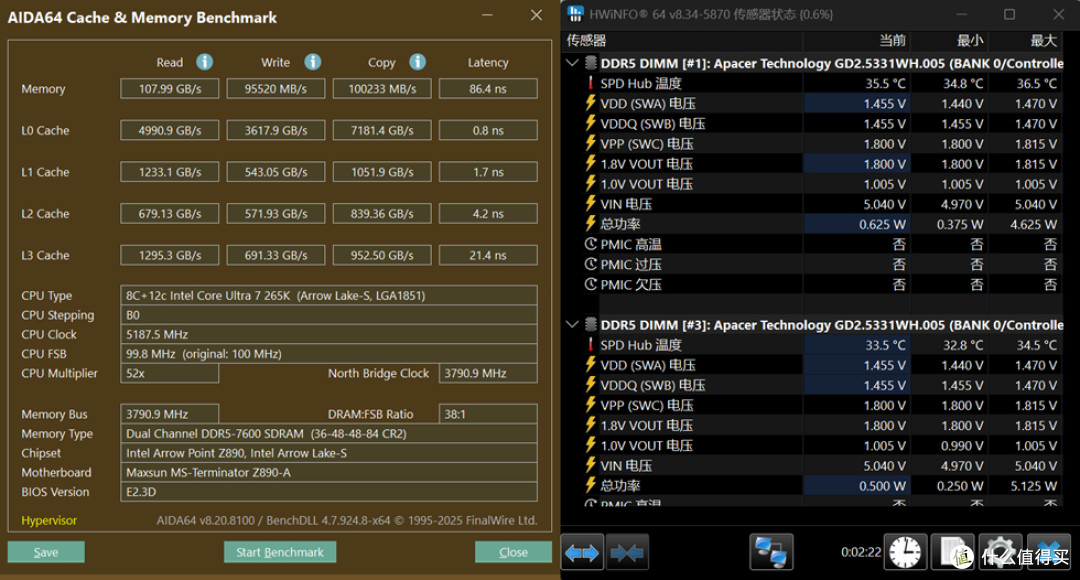This screenshot has height=580, width=1080.
Task: Click the 0:02:22 elapsed time in HWiNFO
Action: 861,552
